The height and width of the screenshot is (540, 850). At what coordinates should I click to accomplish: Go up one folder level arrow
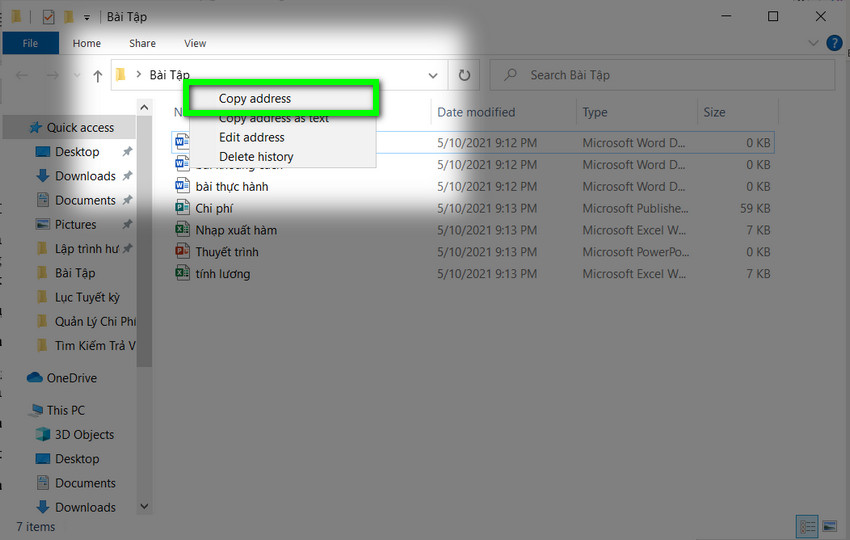coord(98,75)
